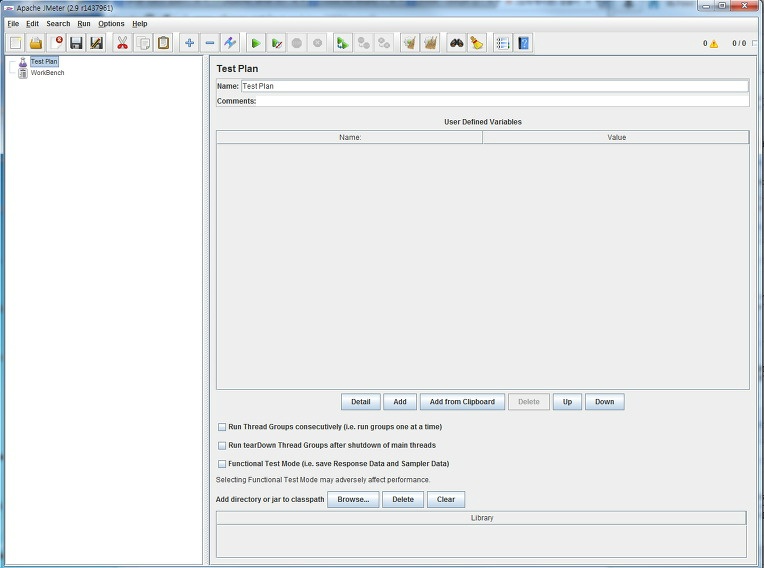Click the Library table header
764x568 pixels.
click(481, 518)
